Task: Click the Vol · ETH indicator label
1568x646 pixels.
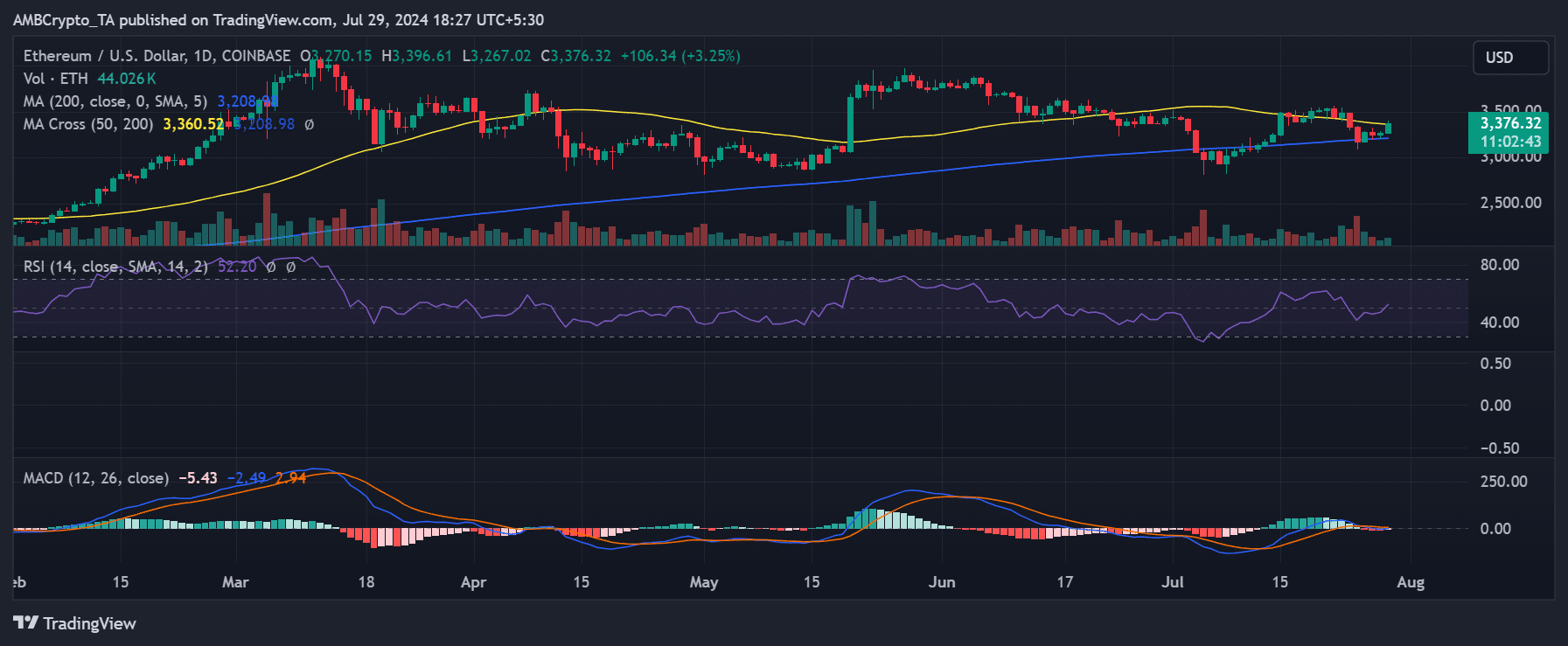Action: tap(56, 79)
